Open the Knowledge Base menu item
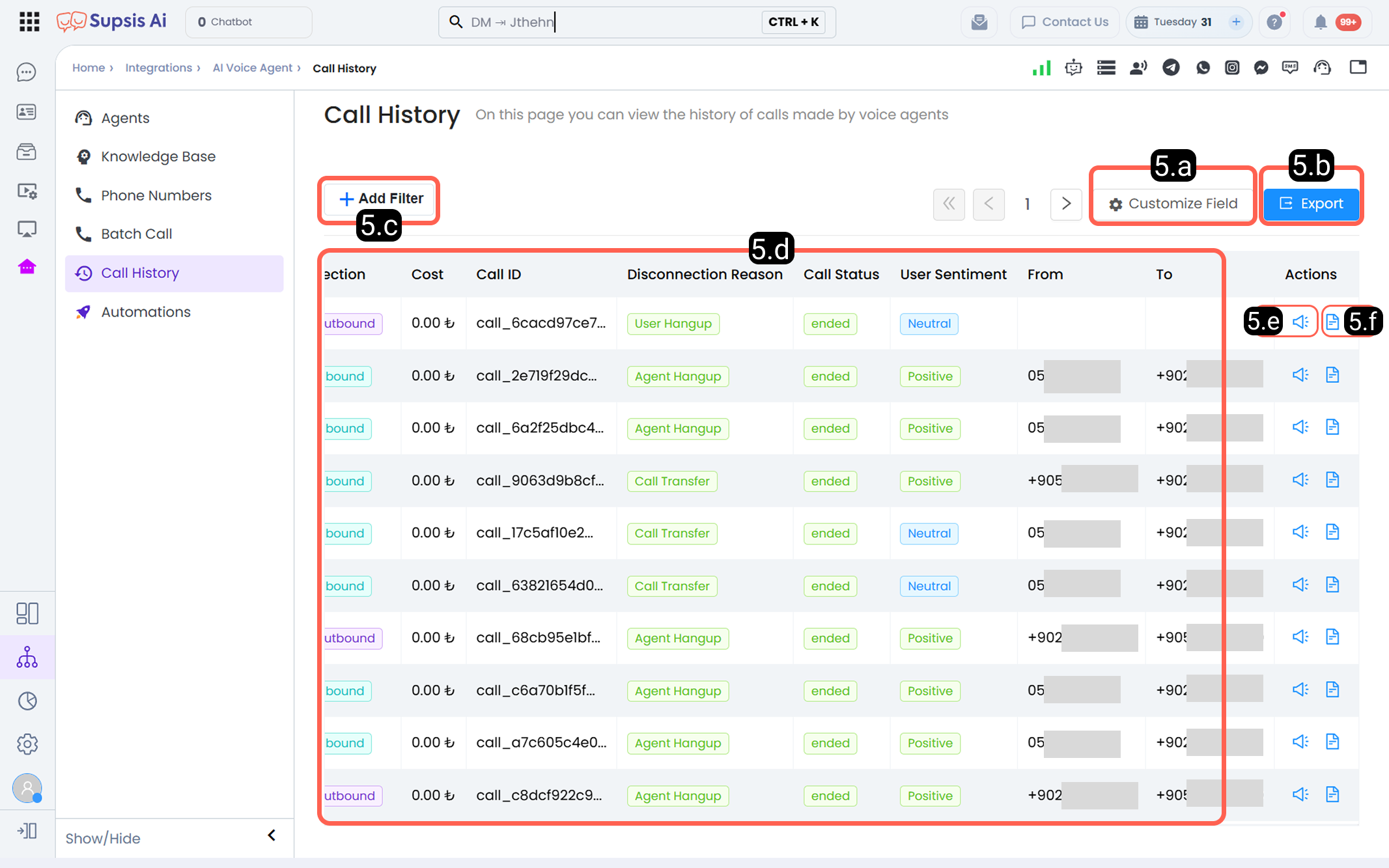1389x868 pixels. [175, 157]
